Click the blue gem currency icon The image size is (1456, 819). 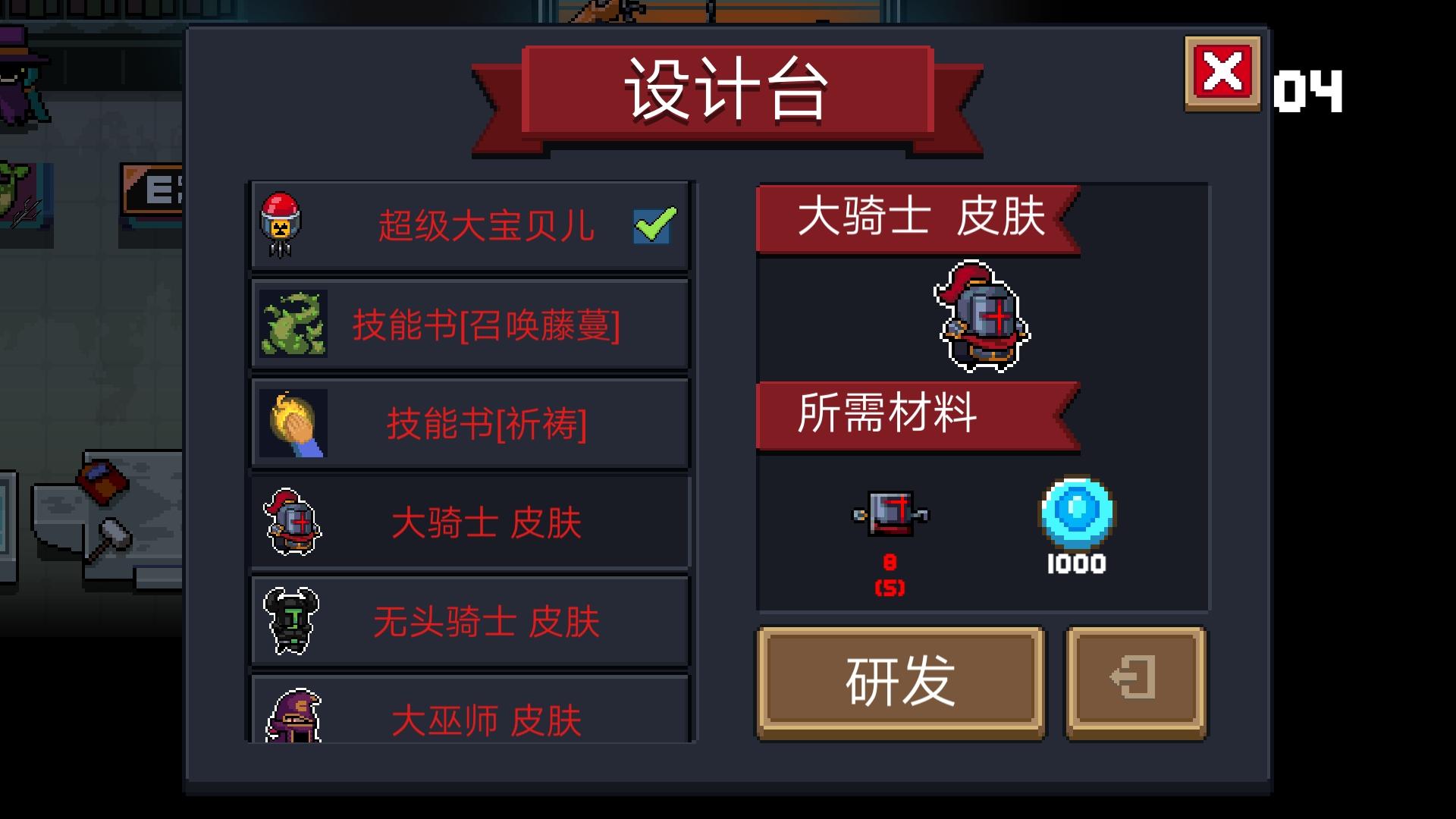[1077, 513]
